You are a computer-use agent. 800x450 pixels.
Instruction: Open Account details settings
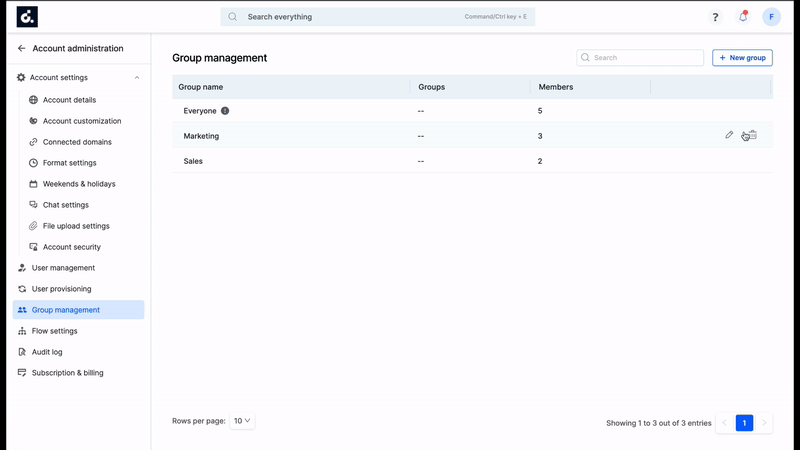pyautogui.click(x=69, y=100)
